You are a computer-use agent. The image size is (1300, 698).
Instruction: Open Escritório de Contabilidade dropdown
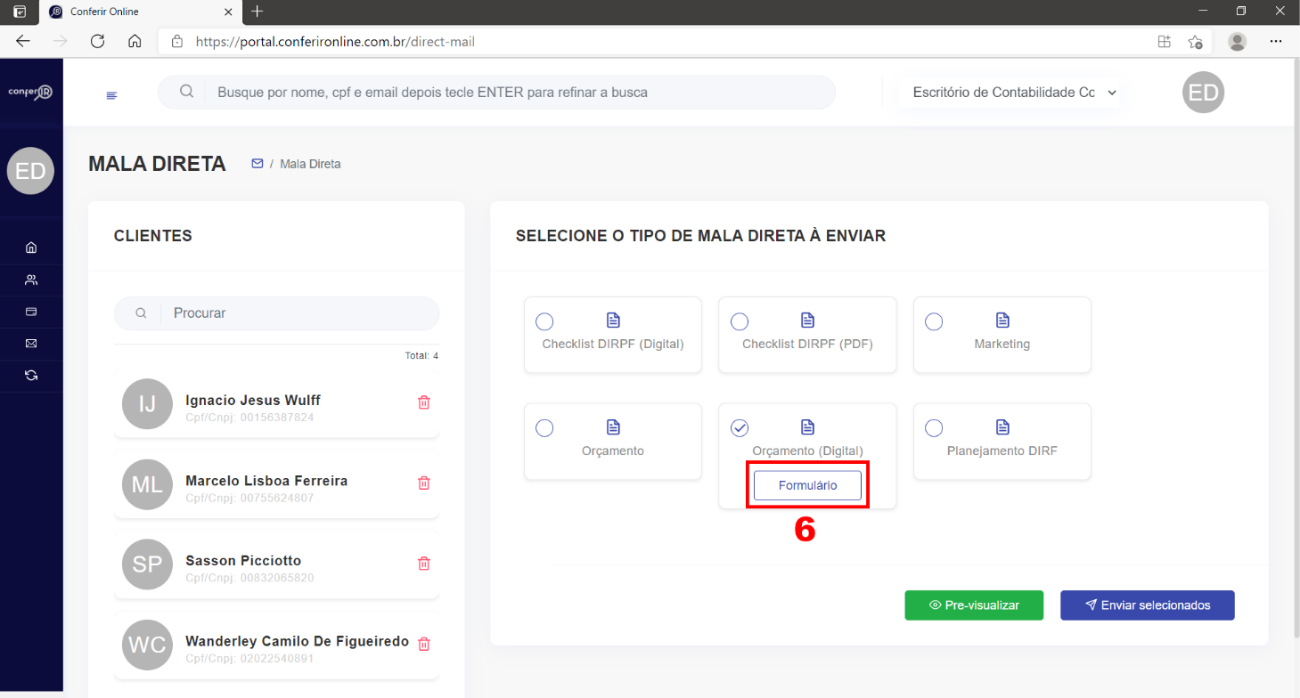(1008, 92)
